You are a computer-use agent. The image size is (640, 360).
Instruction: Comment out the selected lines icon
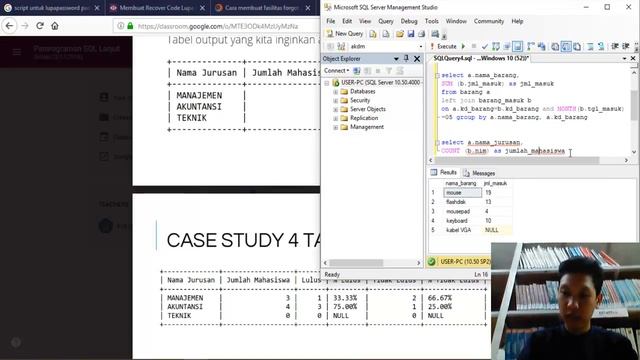point(590,47)
